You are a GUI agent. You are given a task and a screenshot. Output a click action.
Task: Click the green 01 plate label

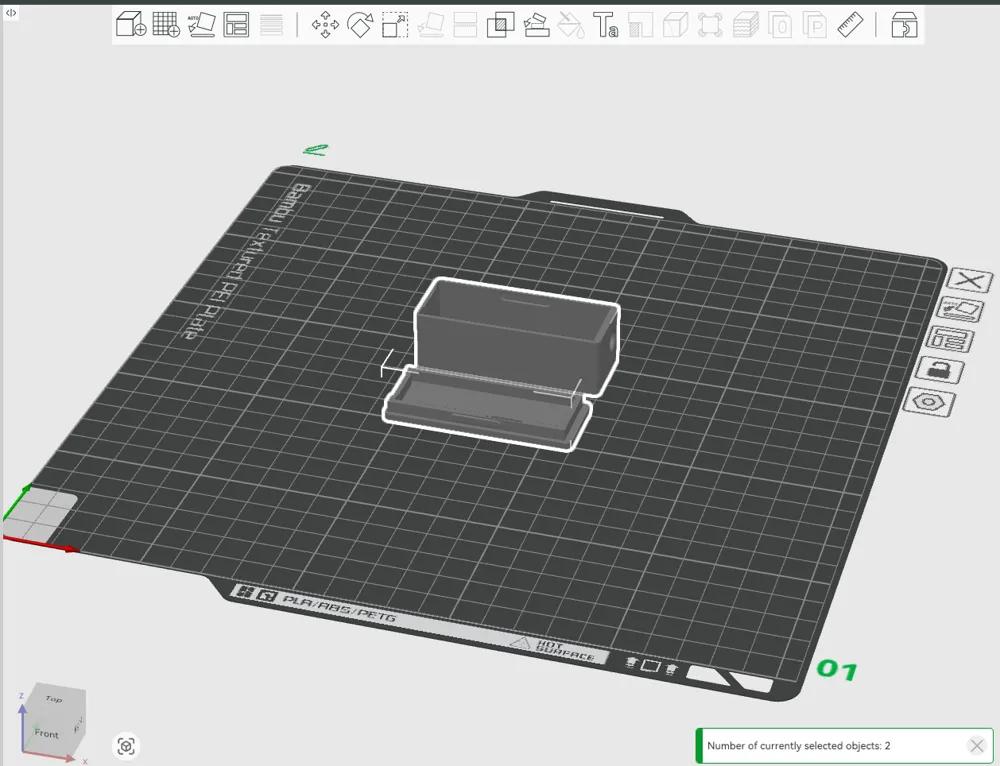(837, 670)
